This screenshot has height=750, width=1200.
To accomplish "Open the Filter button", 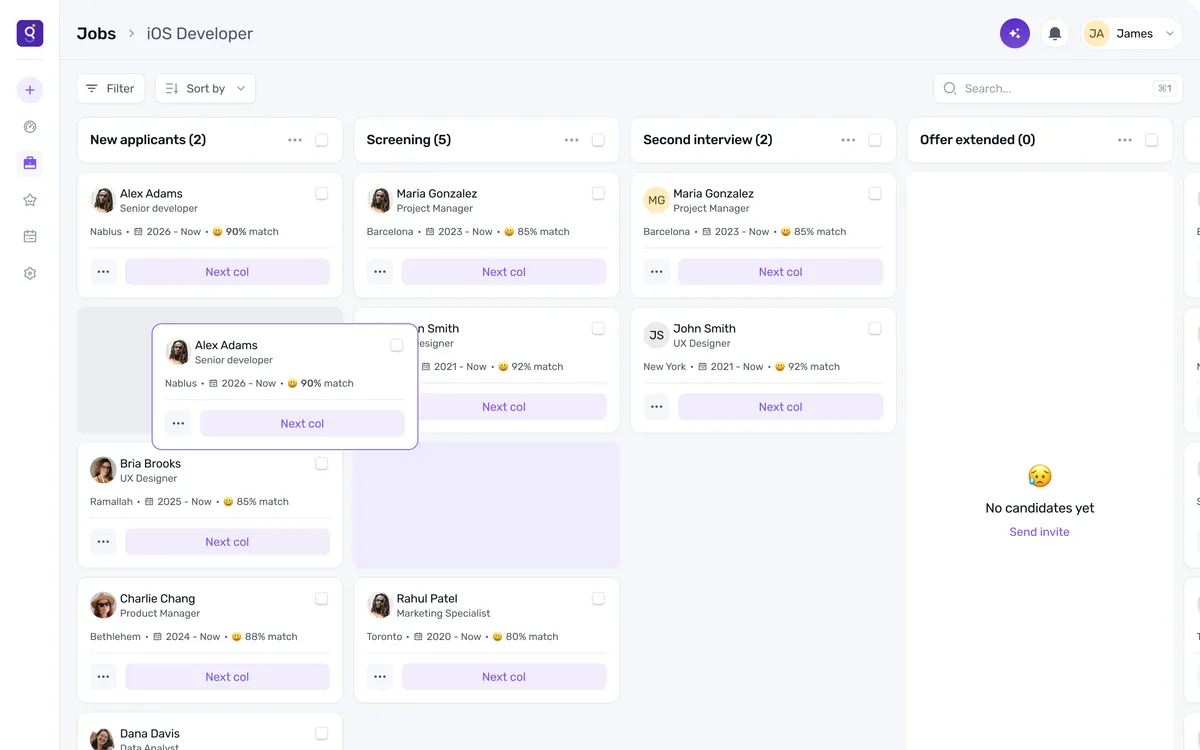I will [x=111, y=88].
